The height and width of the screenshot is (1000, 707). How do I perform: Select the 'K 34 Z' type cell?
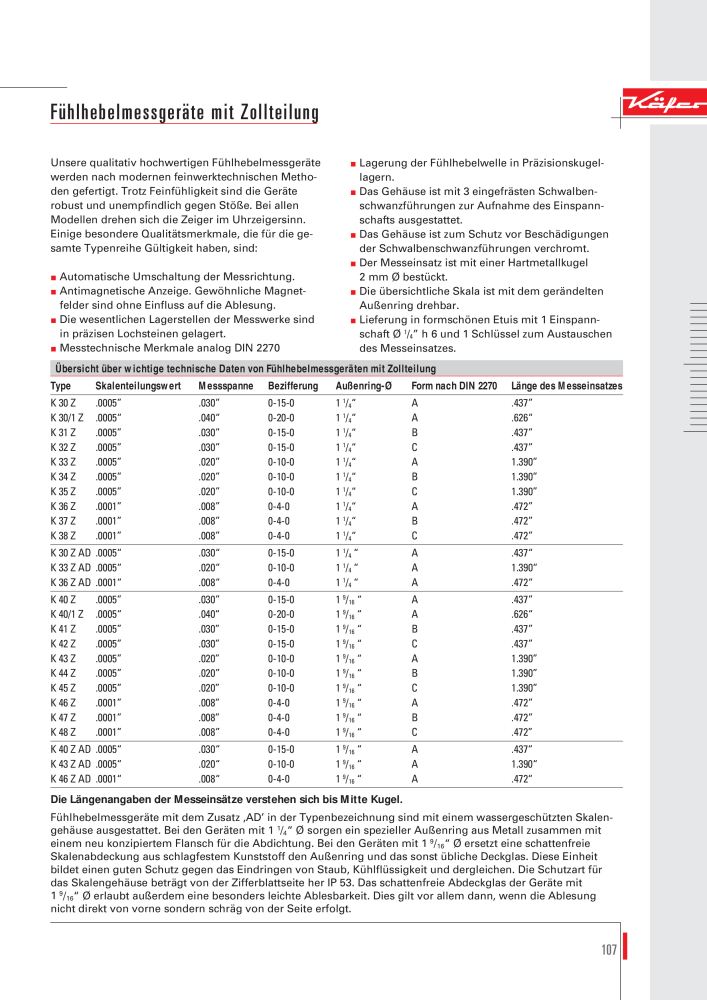click(x=63, y=477)
